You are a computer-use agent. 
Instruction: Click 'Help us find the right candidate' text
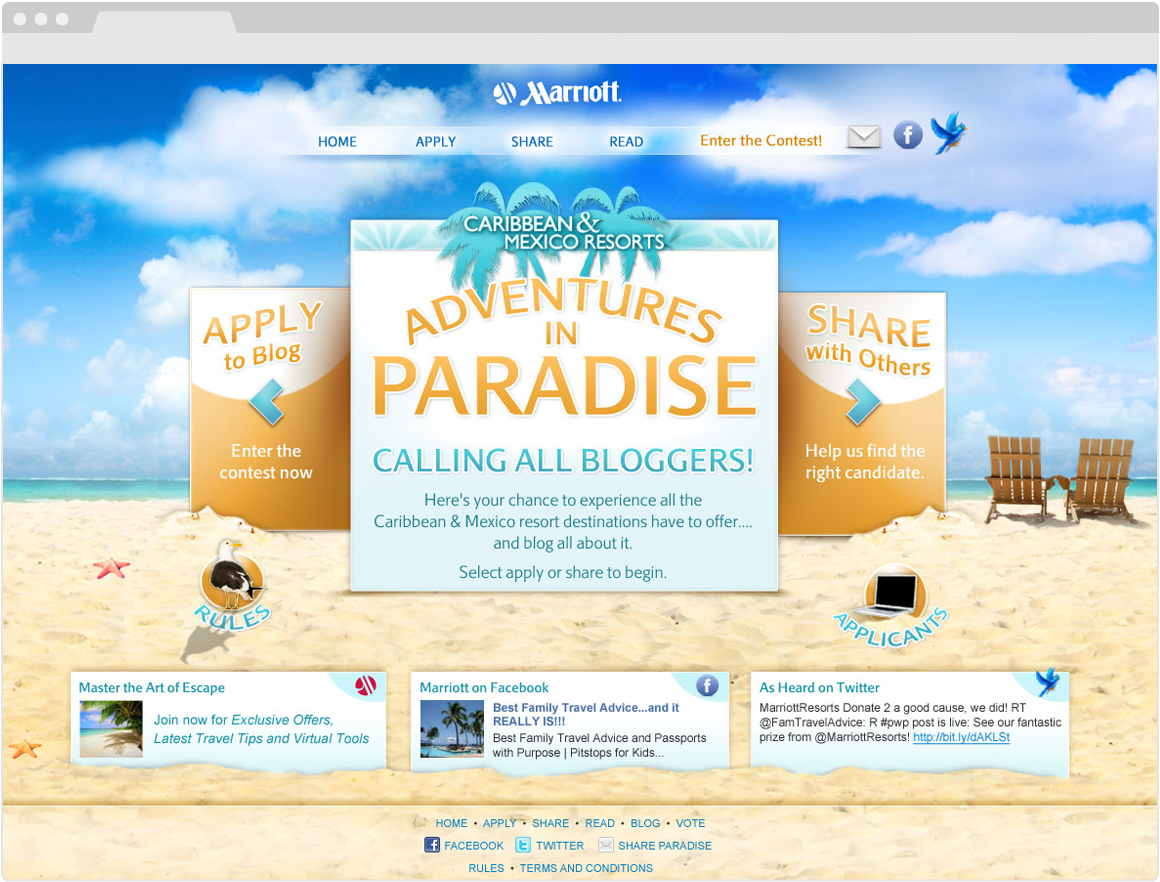(x=865, y=462)
